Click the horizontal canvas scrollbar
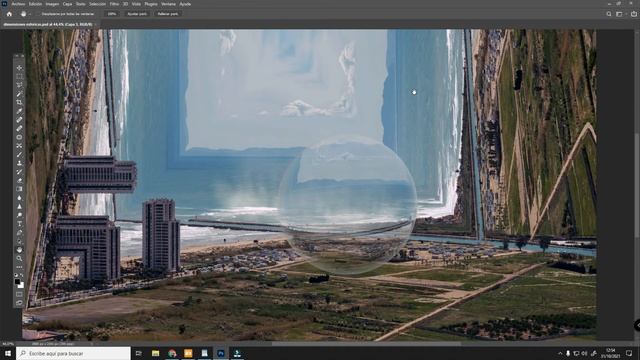Image resolution: width=640 pixels, height=360 pixels. 367,344
